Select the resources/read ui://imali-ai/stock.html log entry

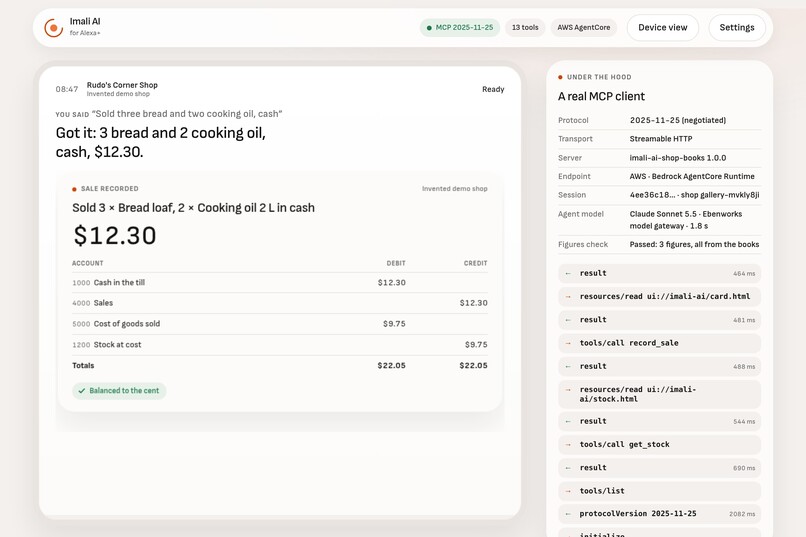[x=660, y=394]
